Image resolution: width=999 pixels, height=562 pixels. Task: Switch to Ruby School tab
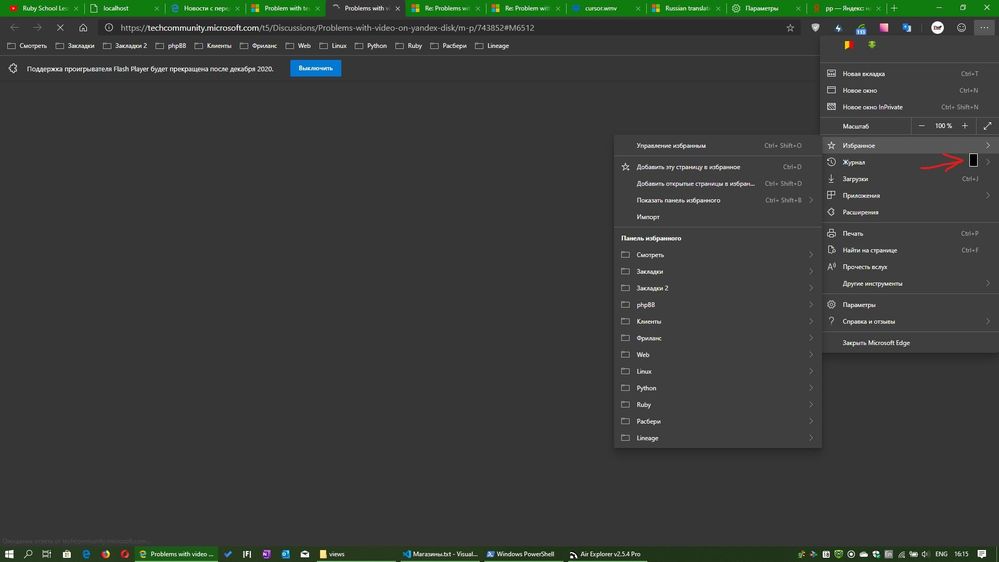coord(41,8)
